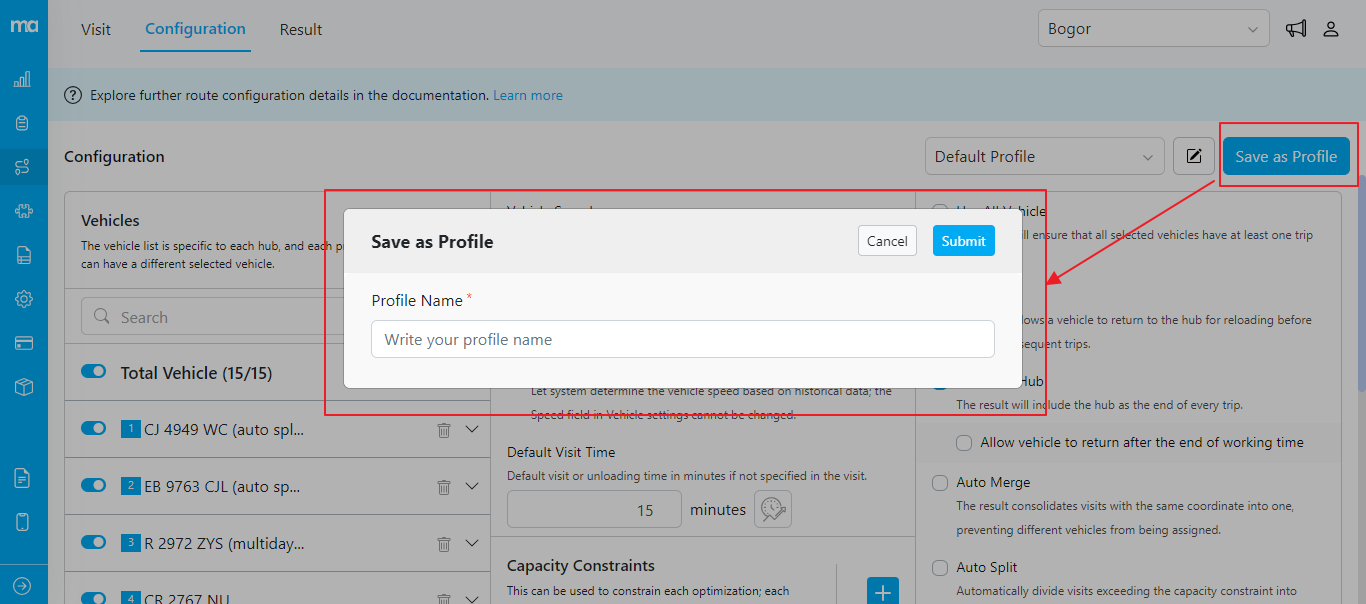
Task: Enable the Auto Merge checkbox
Action: click(940, 483)
